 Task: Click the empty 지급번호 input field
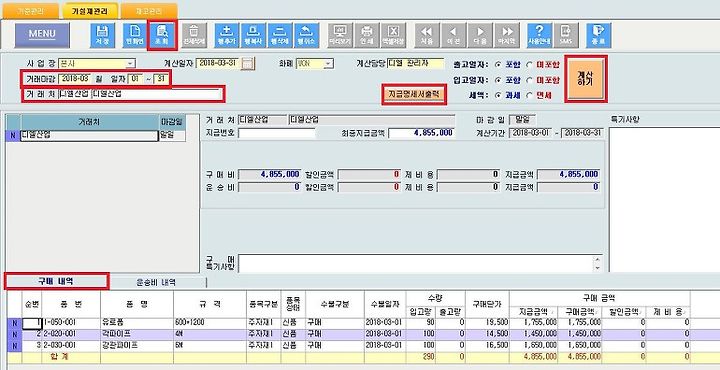[277, 134]
